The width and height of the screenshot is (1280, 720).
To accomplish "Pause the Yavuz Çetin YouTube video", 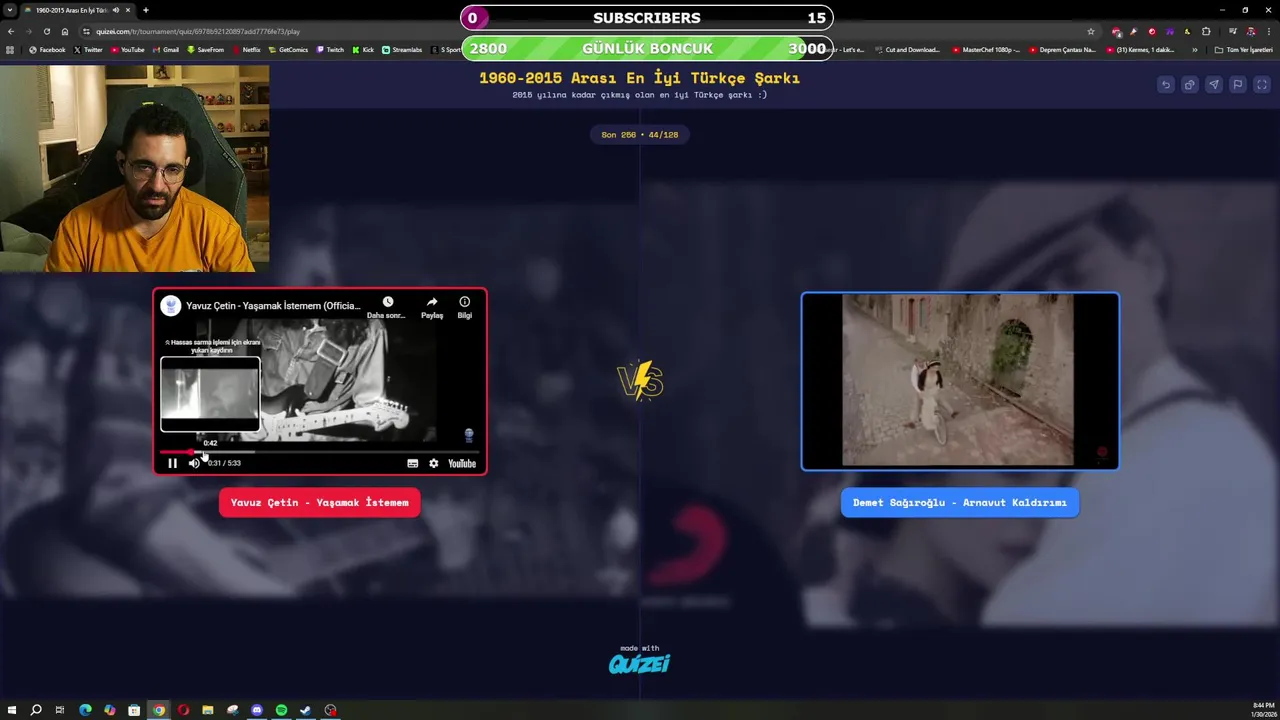I will [x=172, y=463].
